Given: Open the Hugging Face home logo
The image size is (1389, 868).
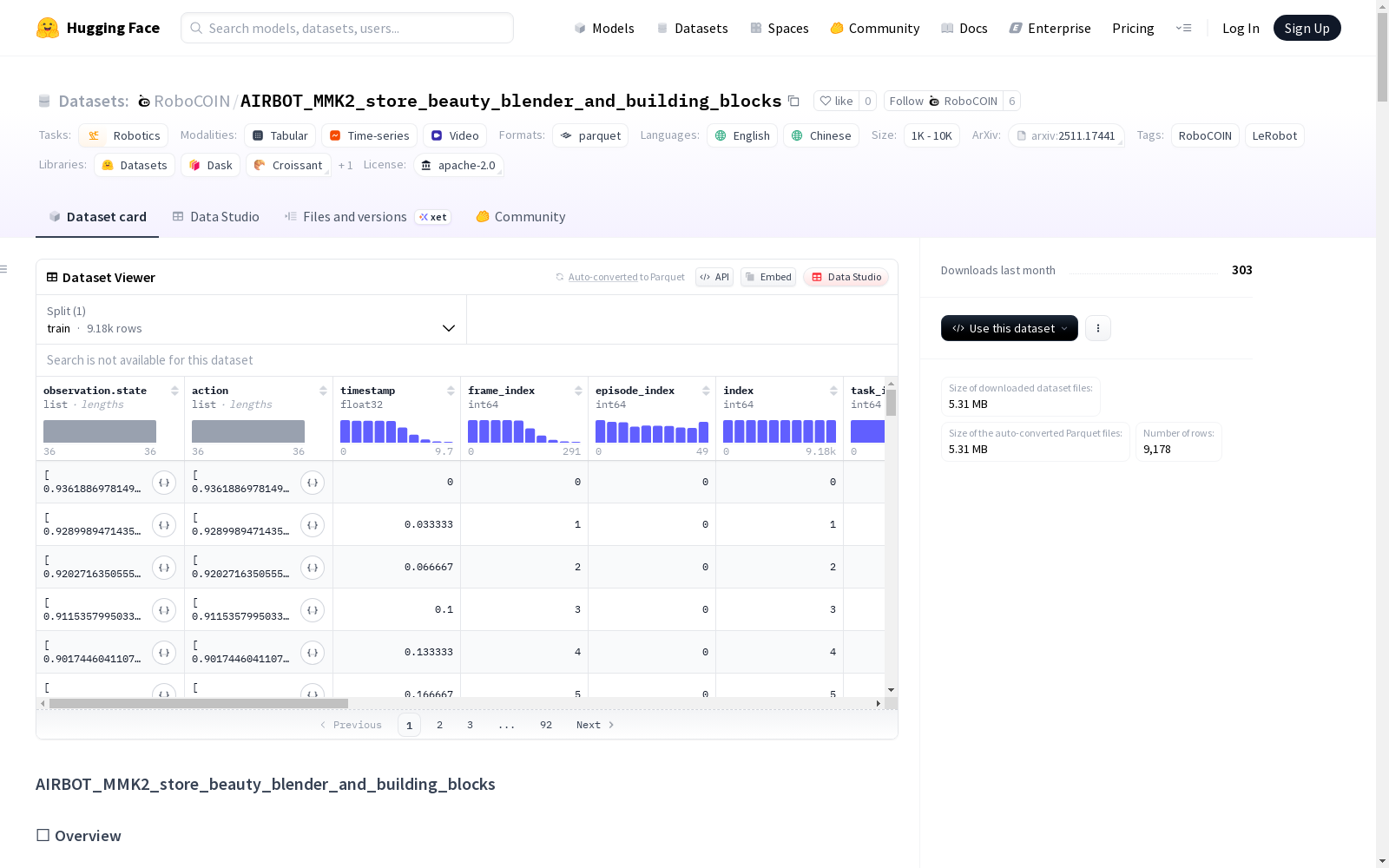Looking at the screenshot, I should pyautogui.click(x=97, y=28).
